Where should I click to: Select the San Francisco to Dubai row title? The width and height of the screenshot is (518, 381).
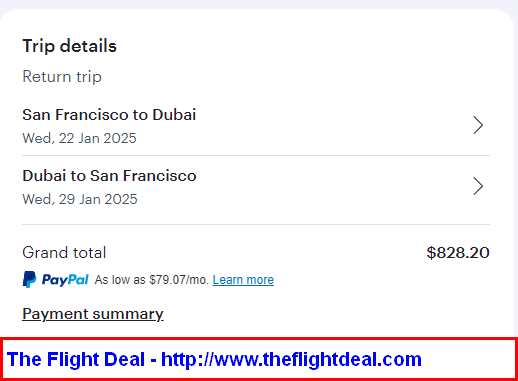click(109, 115)
